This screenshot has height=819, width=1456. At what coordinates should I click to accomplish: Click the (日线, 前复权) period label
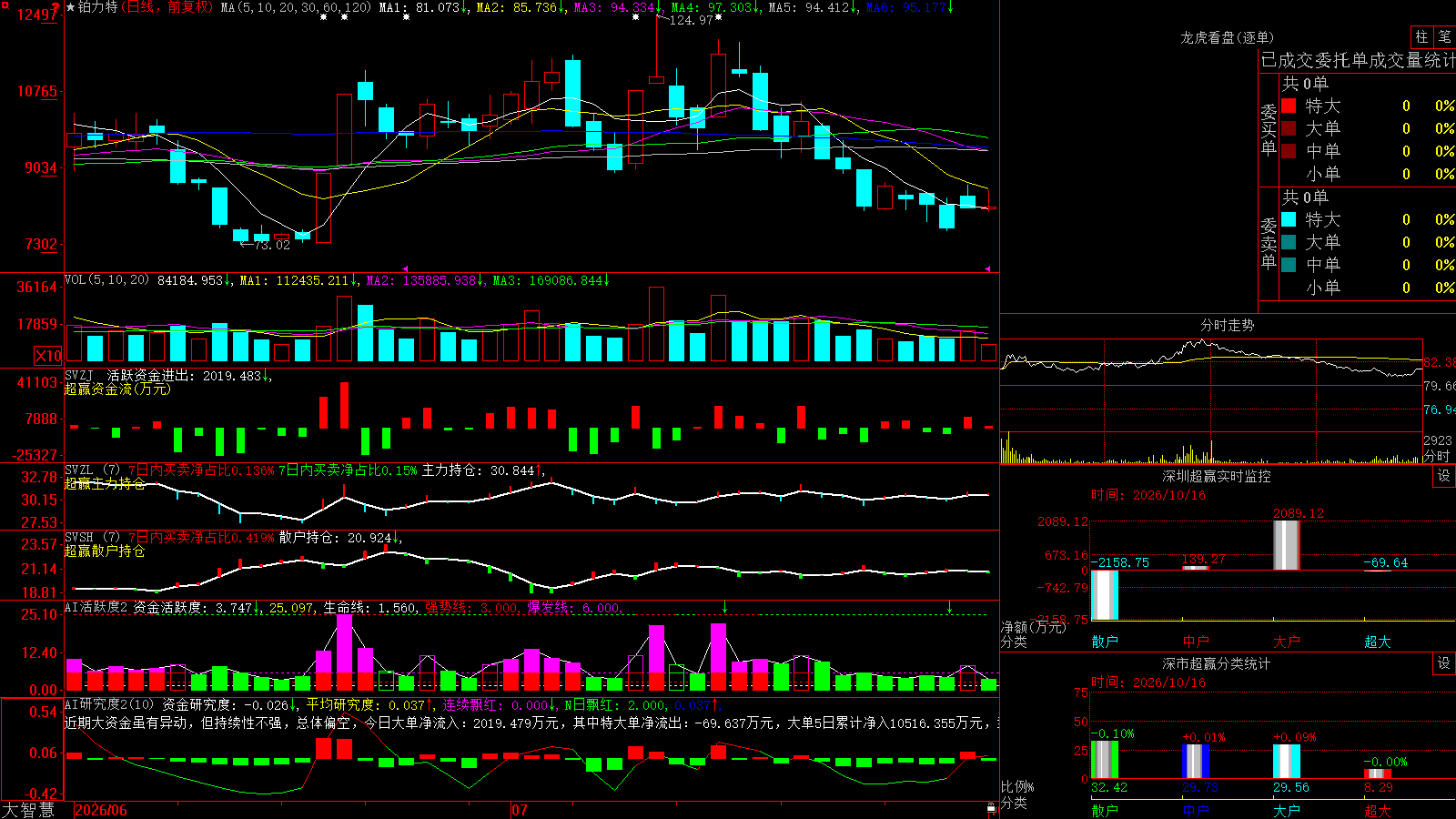coord(169,7)
